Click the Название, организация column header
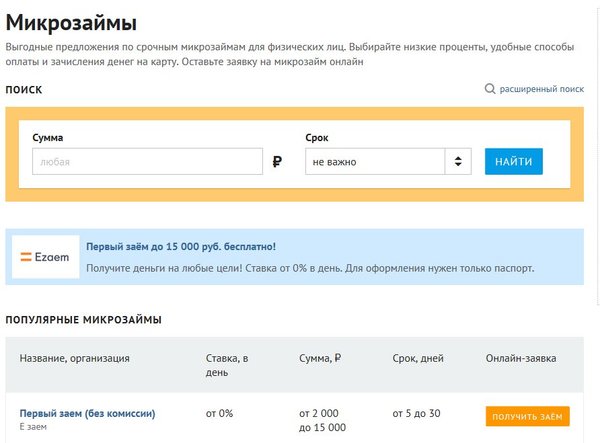The height and width of the screenshot is (443, 600). [x=75, y=358]
